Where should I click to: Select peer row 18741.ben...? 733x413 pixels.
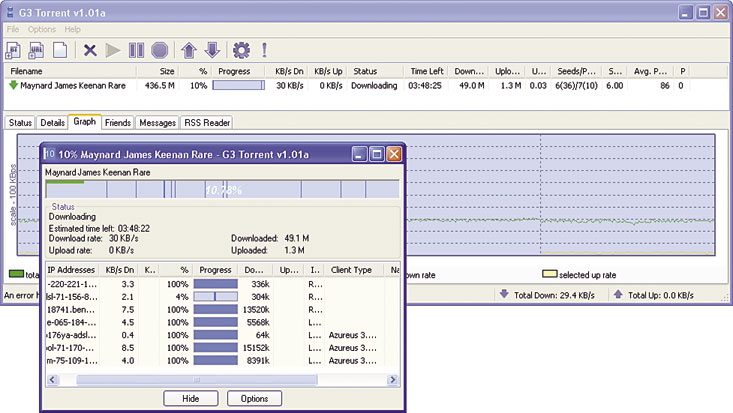pos(223,310)
